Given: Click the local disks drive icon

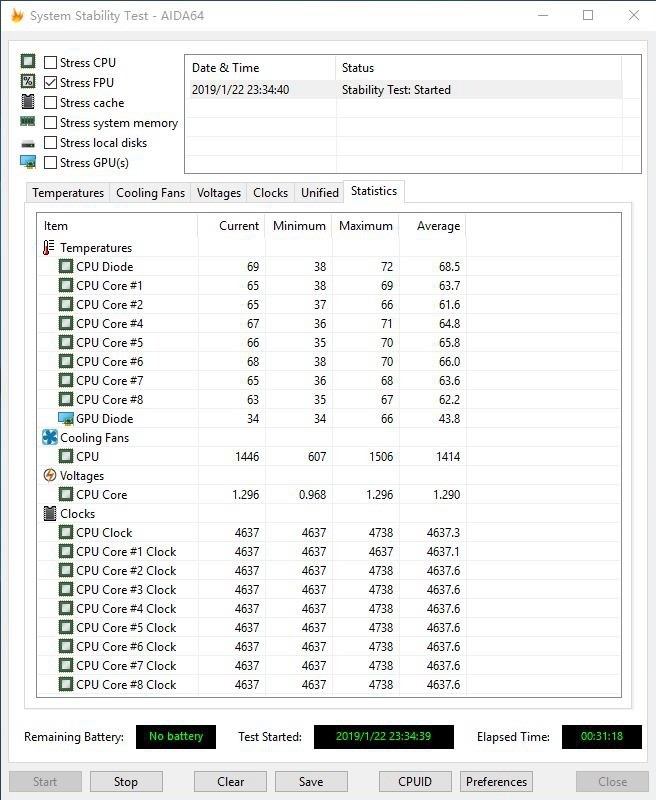Looking at the screenshot, I should tap(28, 144).
